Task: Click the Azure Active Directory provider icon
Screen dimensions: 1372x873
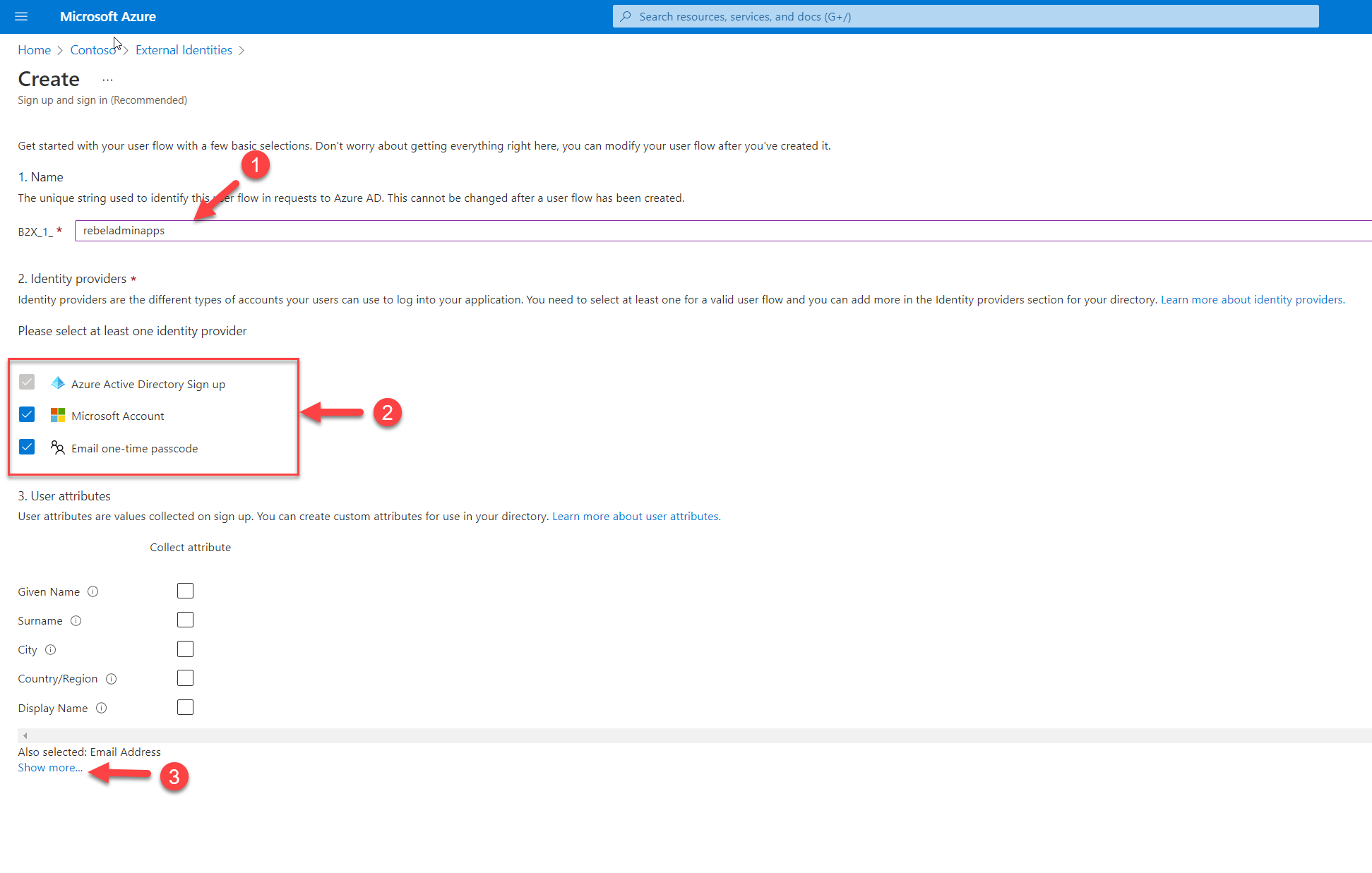Action: (x=58, y=383)
